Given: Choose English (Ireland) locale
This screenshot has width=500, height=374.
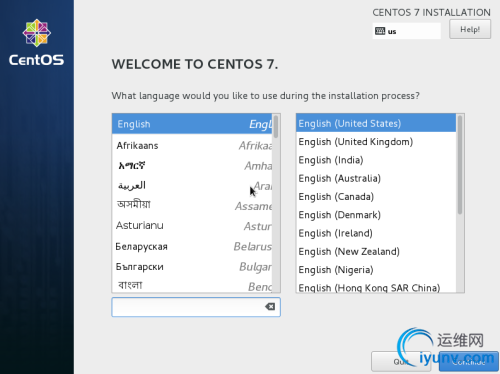Looking at the screenshot, I should [376, 233].
